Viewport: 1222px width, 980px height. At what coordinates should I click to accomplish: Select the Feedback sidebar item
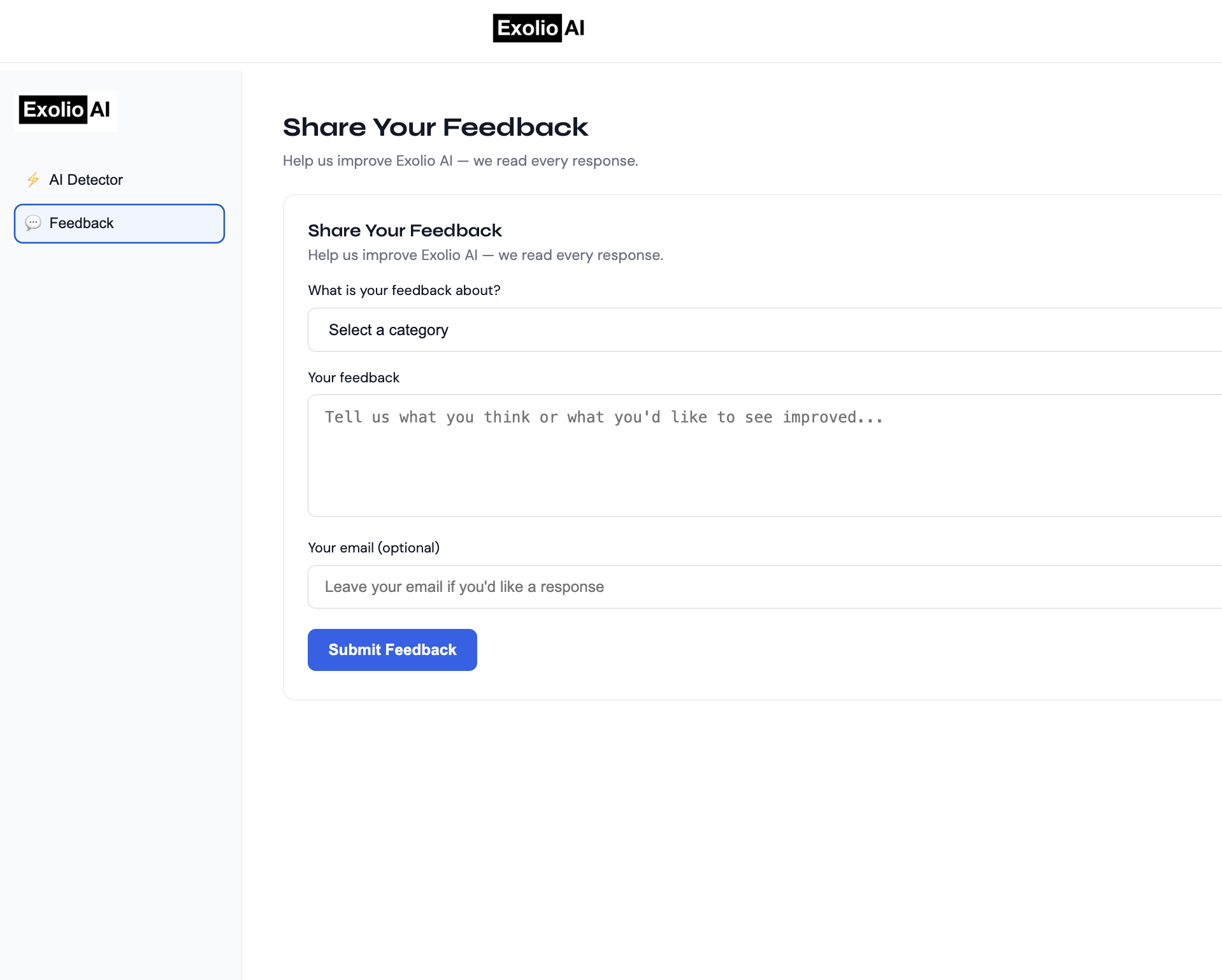(x=119, y=224)
